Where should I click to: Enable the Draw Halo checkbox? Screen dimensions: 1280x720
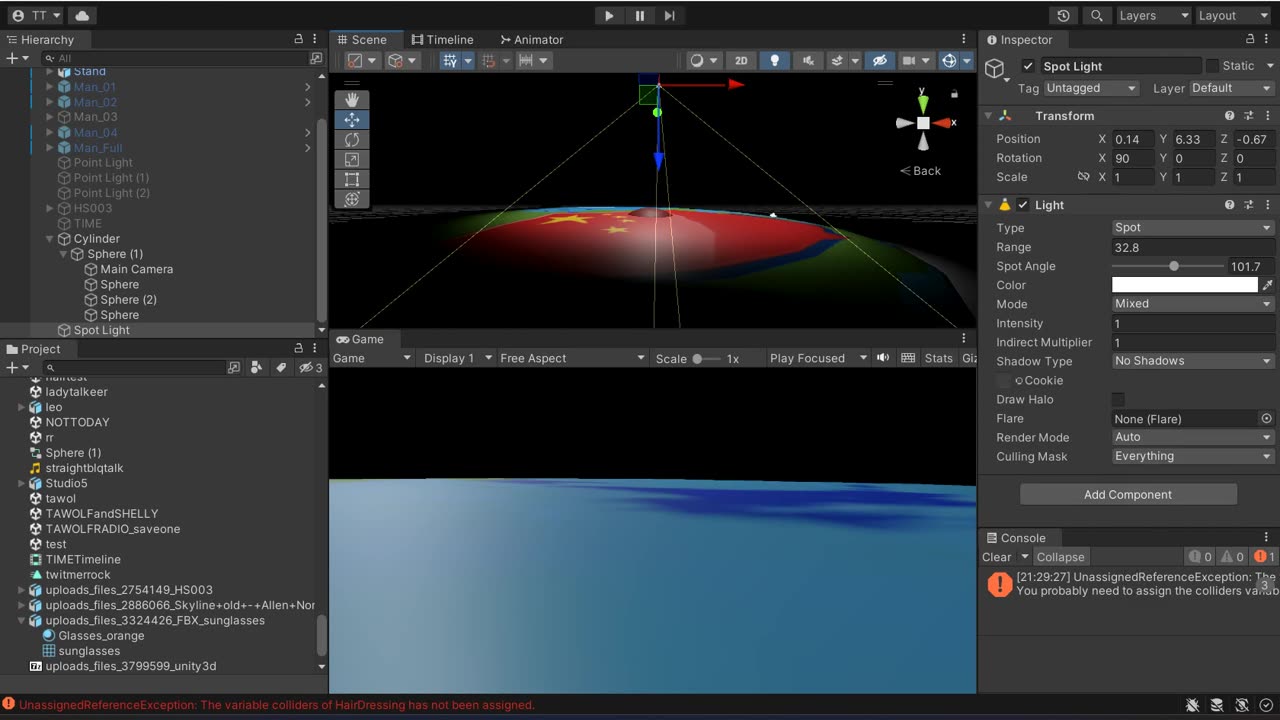[x=1118, y=400]
